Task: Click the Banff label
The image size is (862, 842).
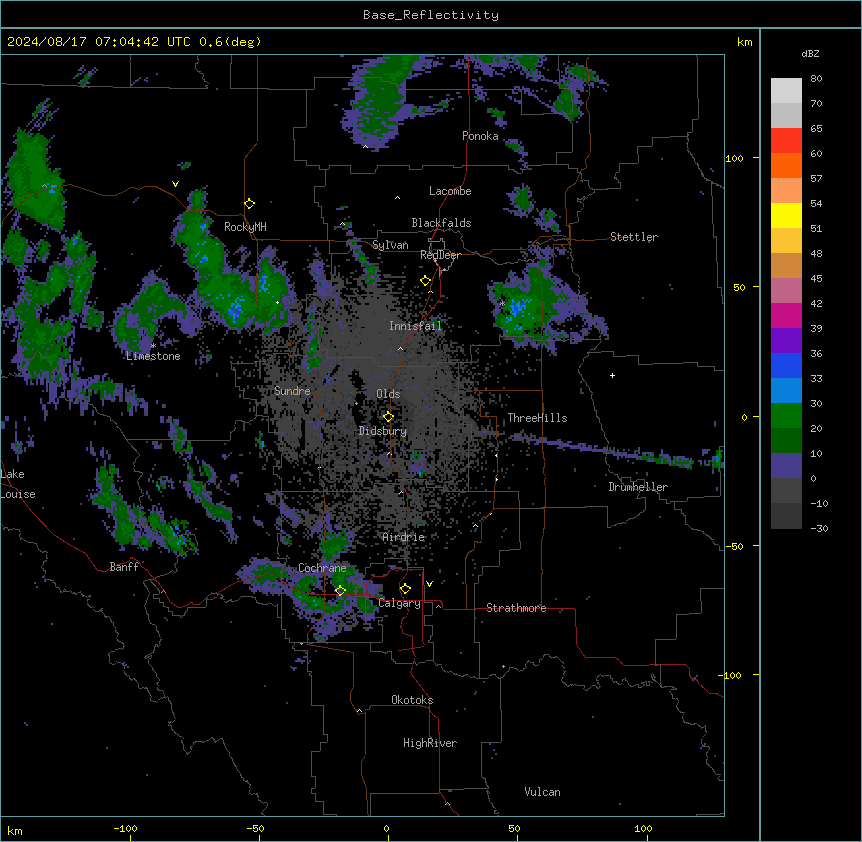Action: pyautogui.click(x=124, y=567)
